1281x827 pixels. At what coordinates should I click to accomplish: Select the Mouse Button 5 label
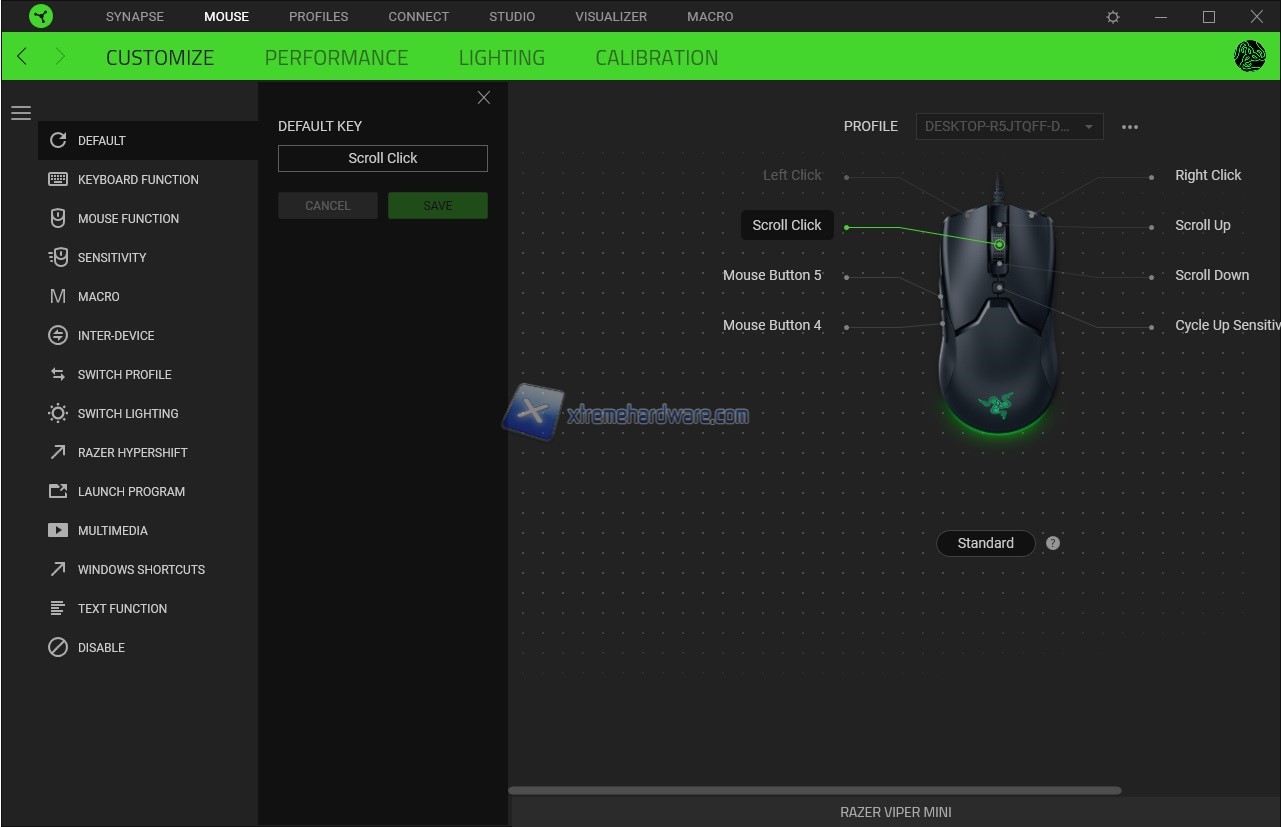click(x=772, y=275)
